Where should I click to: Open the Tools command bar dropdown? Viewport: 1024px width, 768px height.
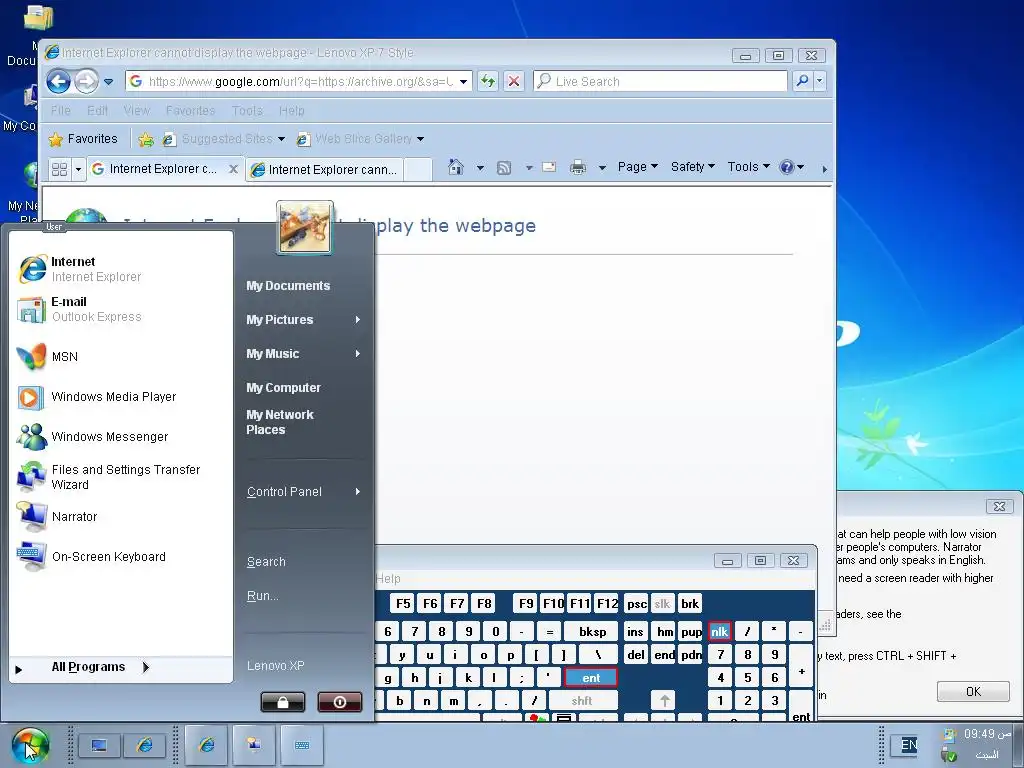(x=748, y=167)
